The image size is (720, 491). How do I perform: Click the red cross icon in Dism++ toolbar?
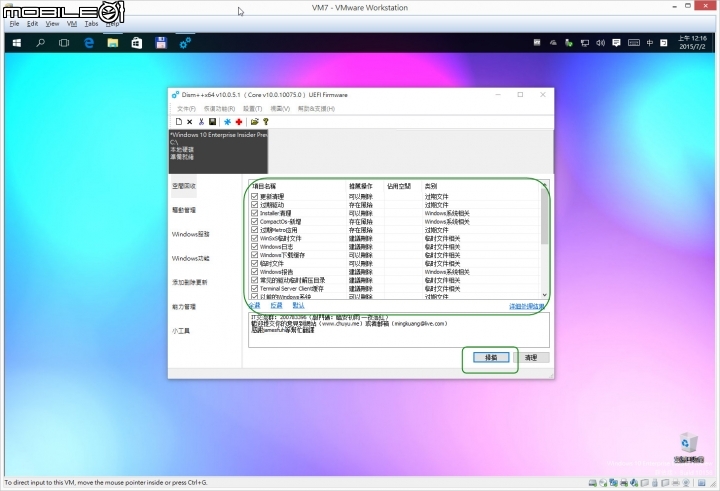pyautogui.click(x=239, y=122)
